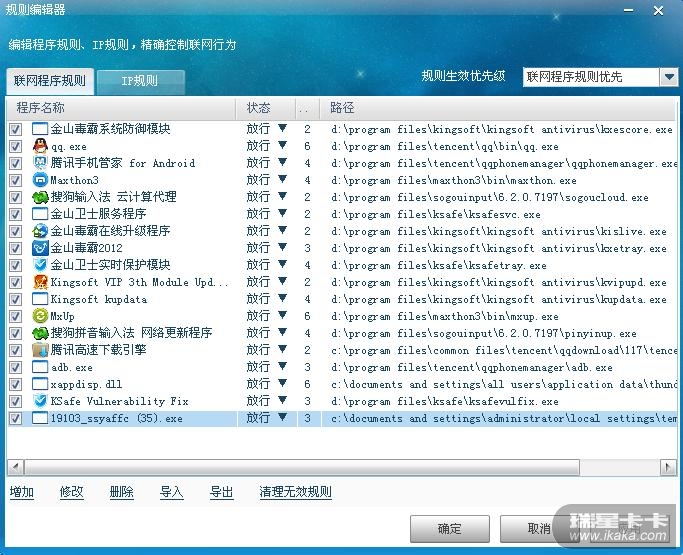Click the 清理无效规则 link
The image size is (683, 555).
pos(295,492)
